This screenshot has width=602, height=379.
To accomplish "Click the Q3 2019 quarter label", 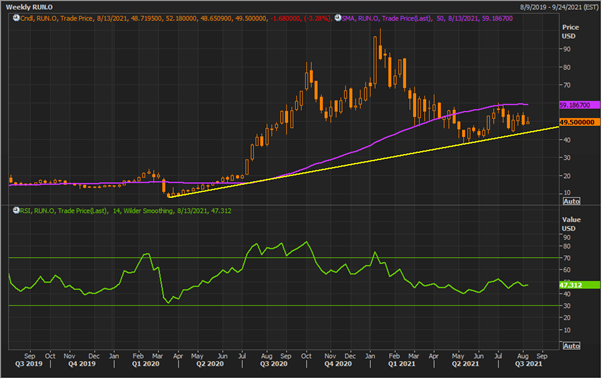I will tap(29, 364).
